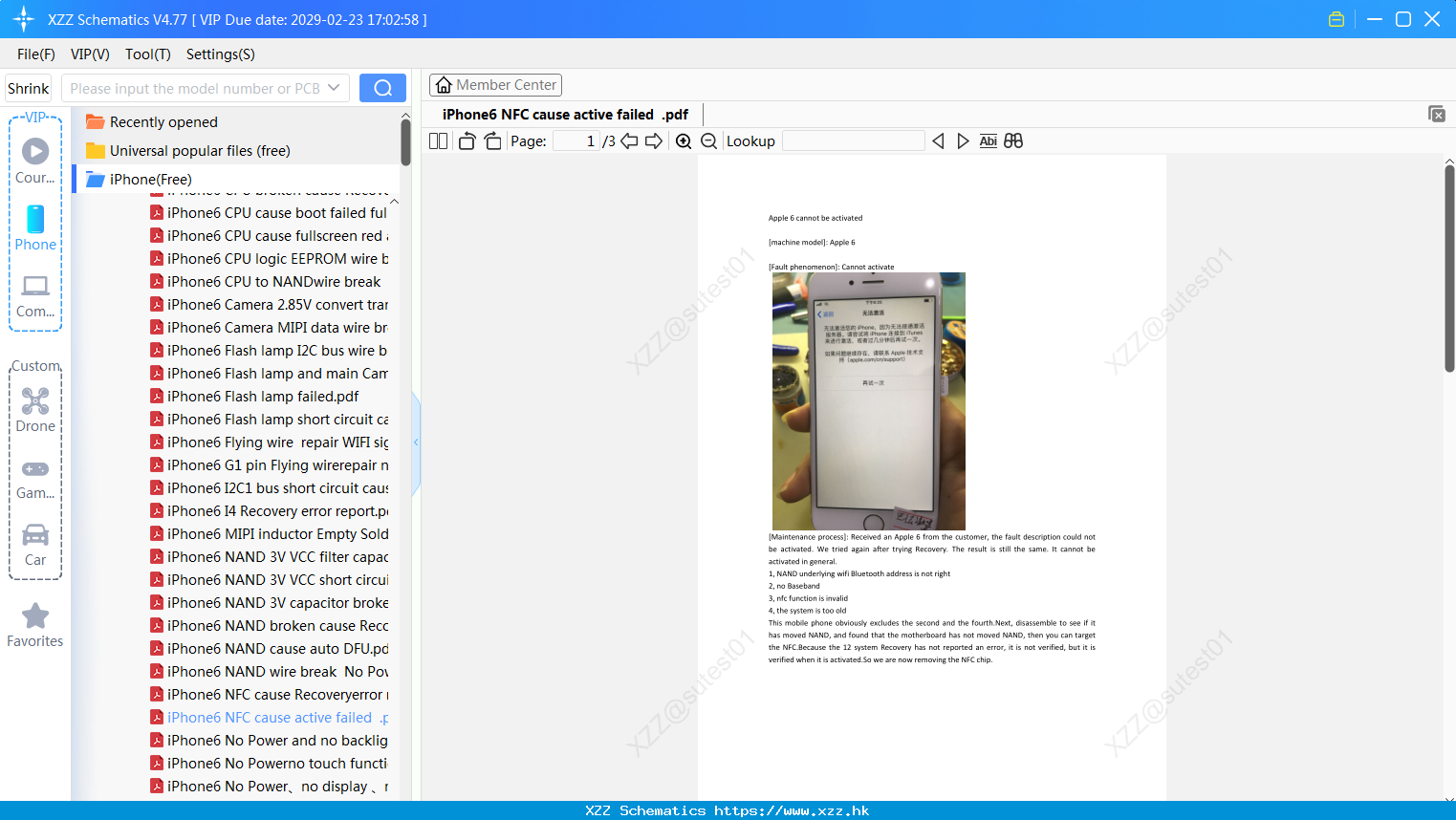Open the VIP menu
Viewport: 1456px width, 820px height.
tap(90, 54)
